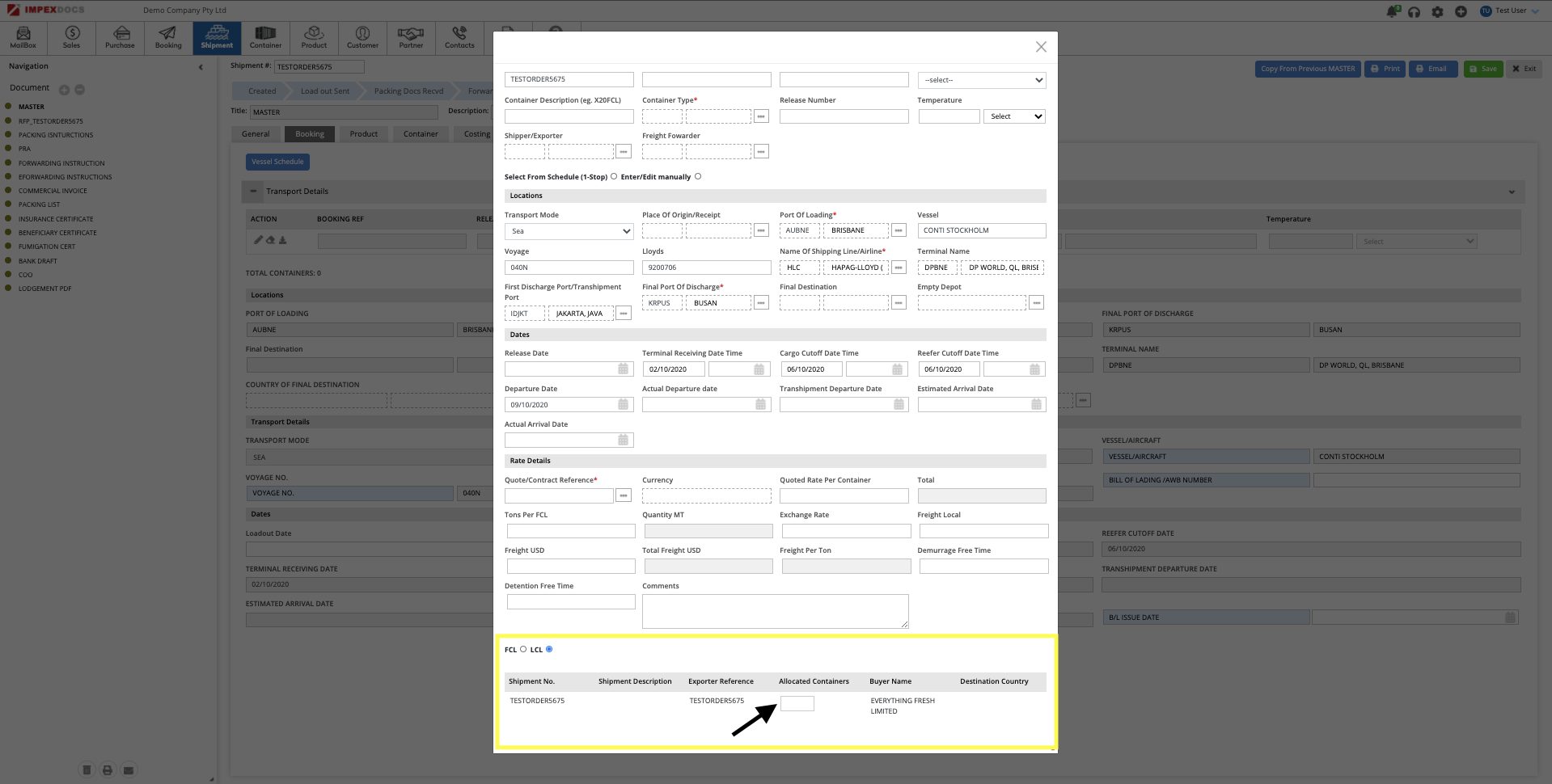Open Freight Forwarder lookup button

761,151
